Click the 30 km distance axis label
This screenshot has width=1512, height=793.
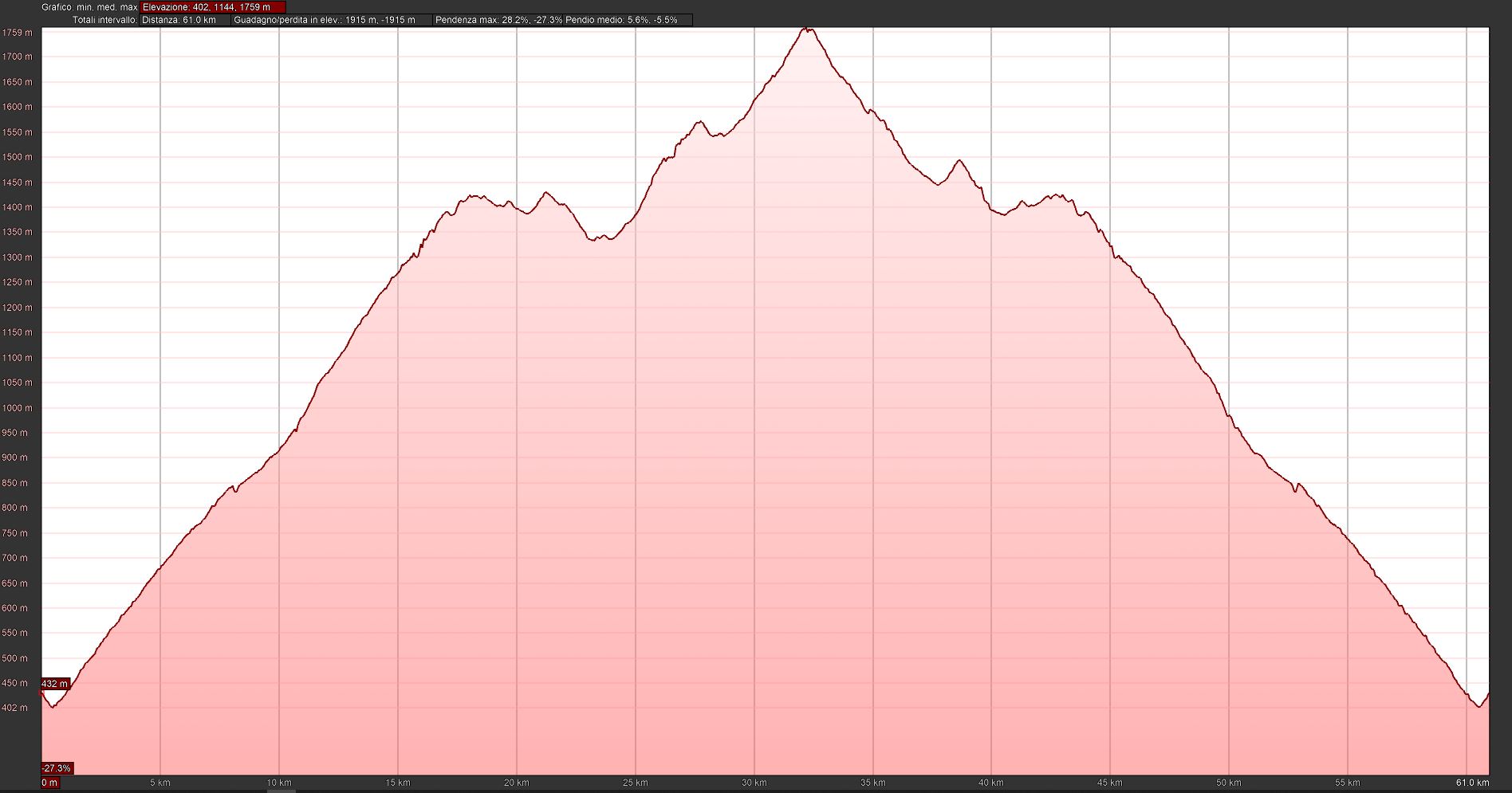pyautogui.click(x=754, y=783)
